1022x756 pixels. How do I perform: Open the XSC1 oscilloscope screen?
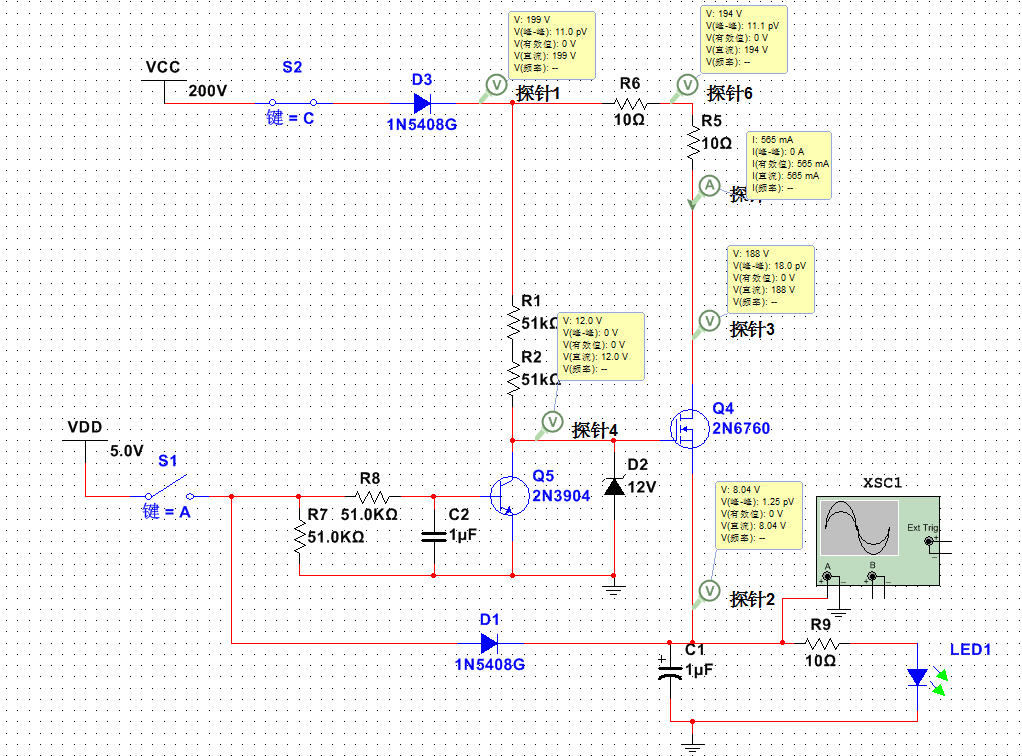tap(859, 527)
